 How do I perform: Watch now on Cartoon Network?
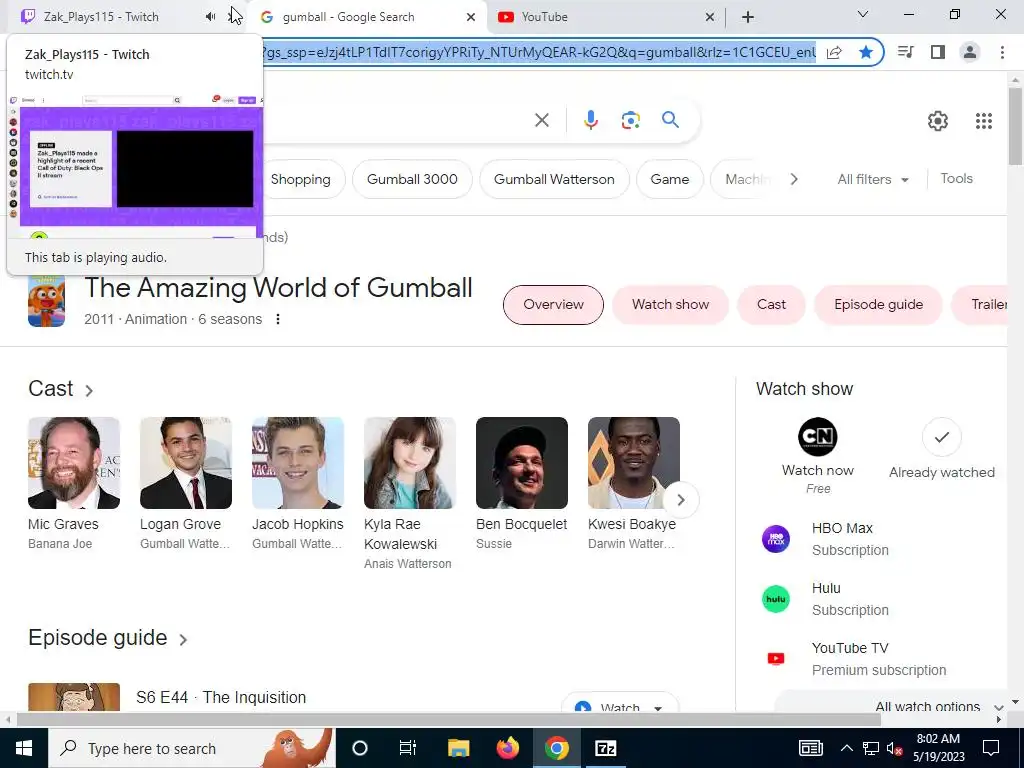(818, 455)
